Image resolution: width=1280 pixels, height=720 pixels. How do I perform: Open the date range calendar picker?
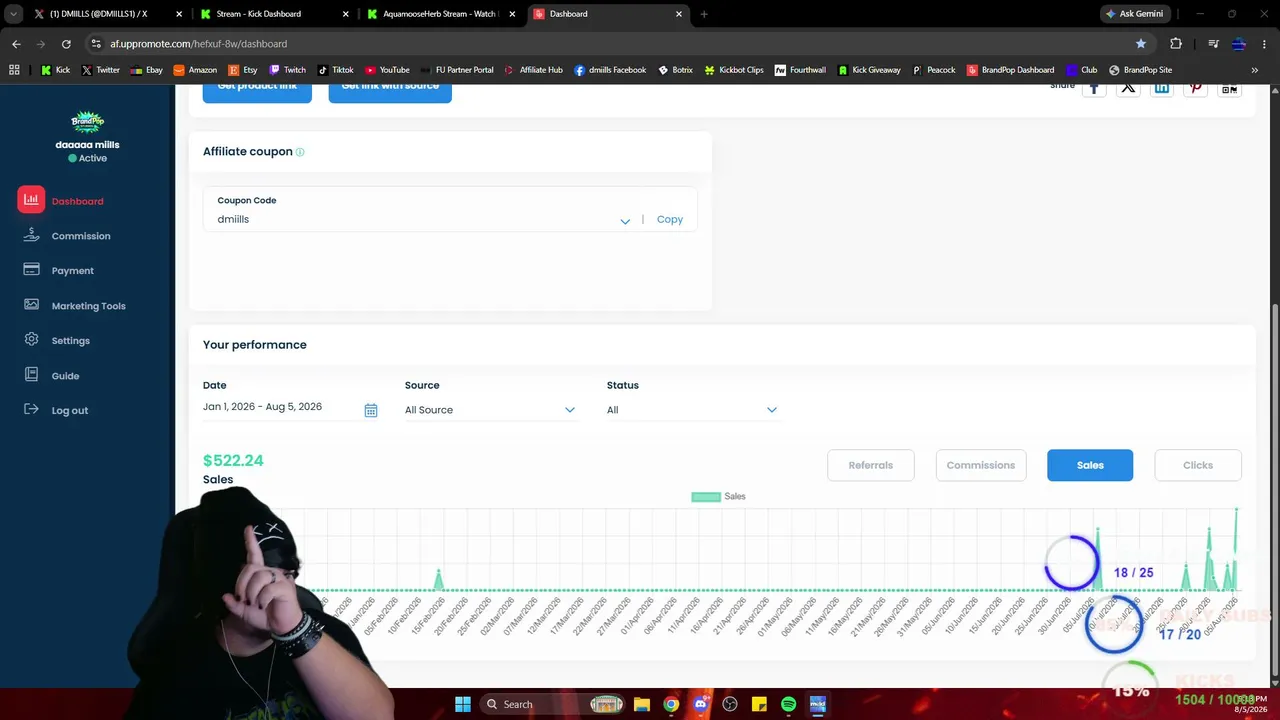(x=371, y=410)
